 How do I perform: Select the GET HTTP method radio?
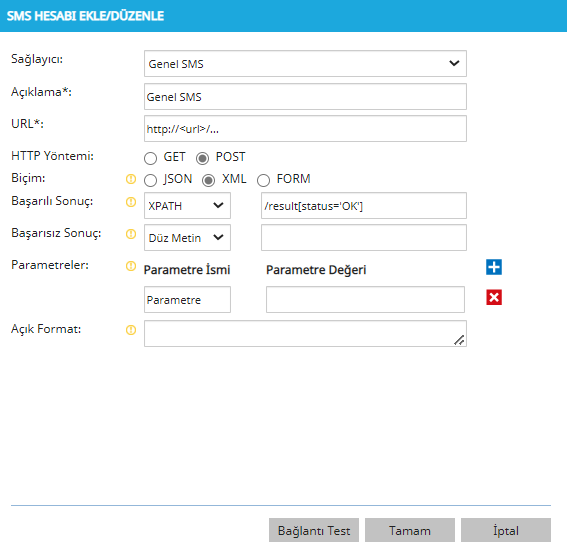150,158
